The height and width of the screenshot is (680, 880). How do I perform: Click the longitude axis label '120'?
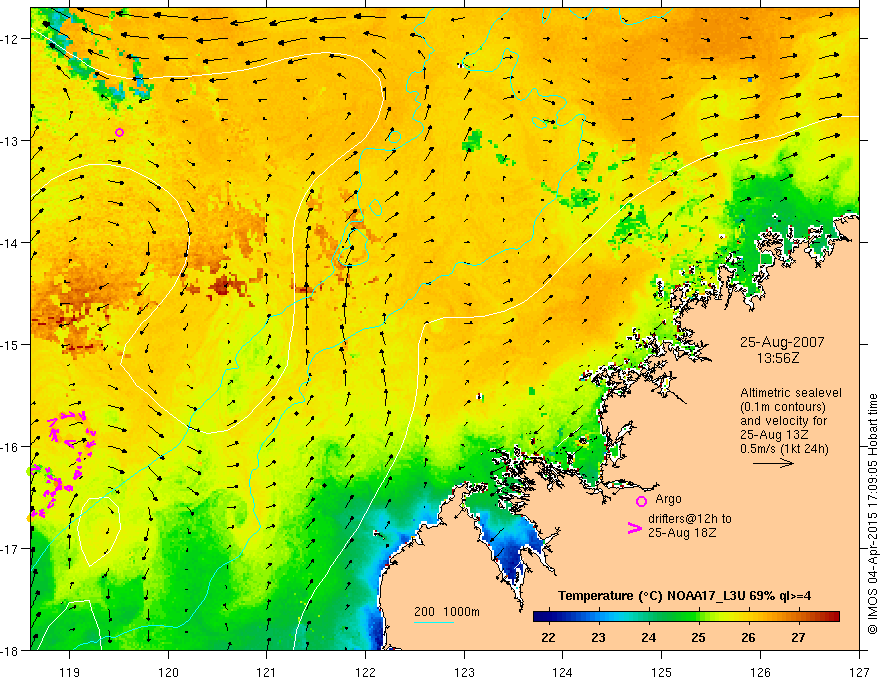coord(168,672)
